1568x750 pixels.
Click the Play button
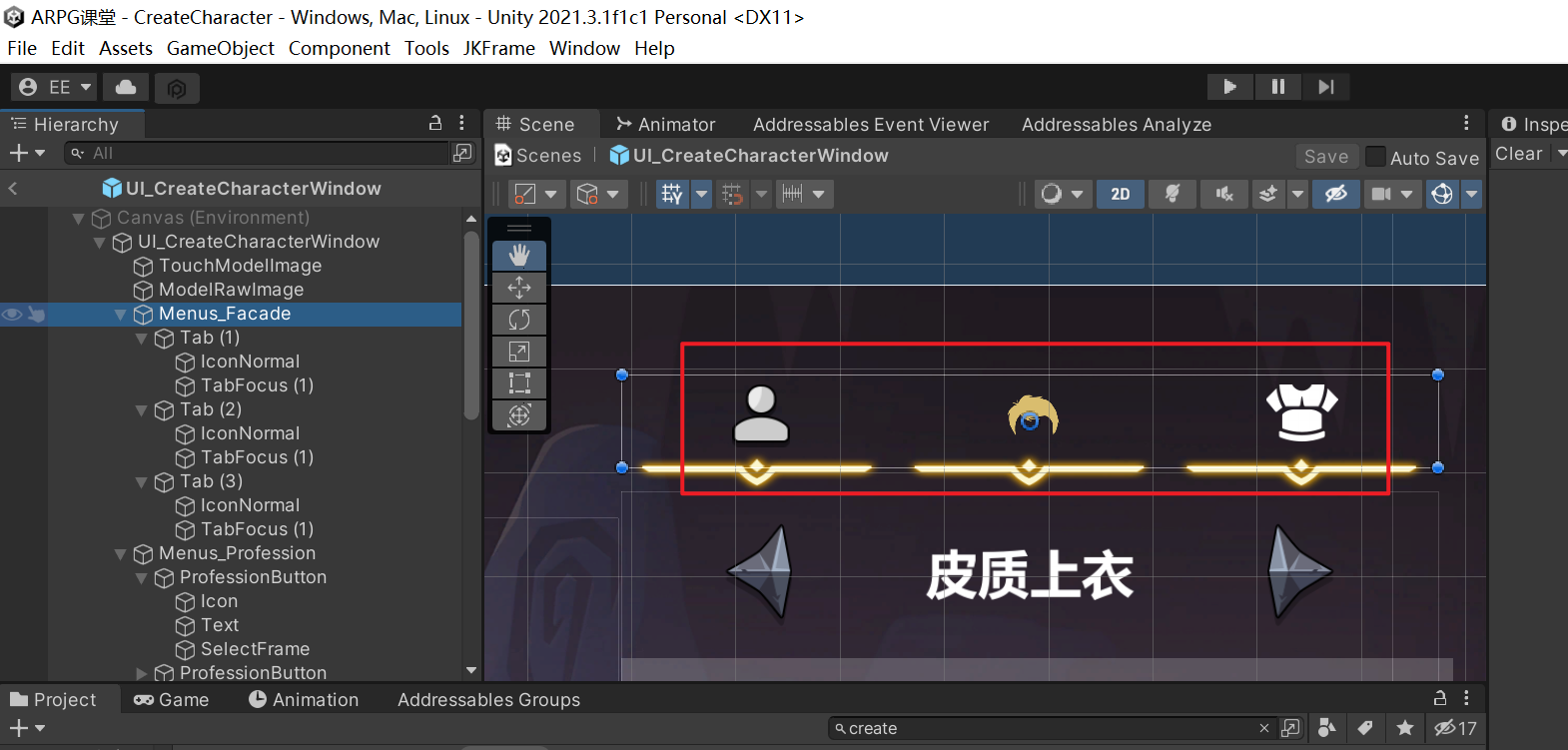click(1229, 87)
